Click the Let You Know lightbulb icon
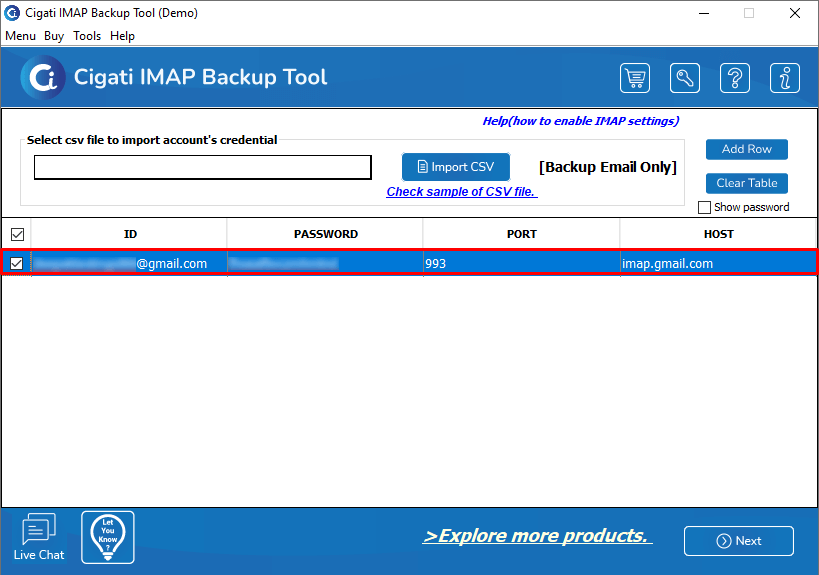819x575 pixels. pos(108,537)
